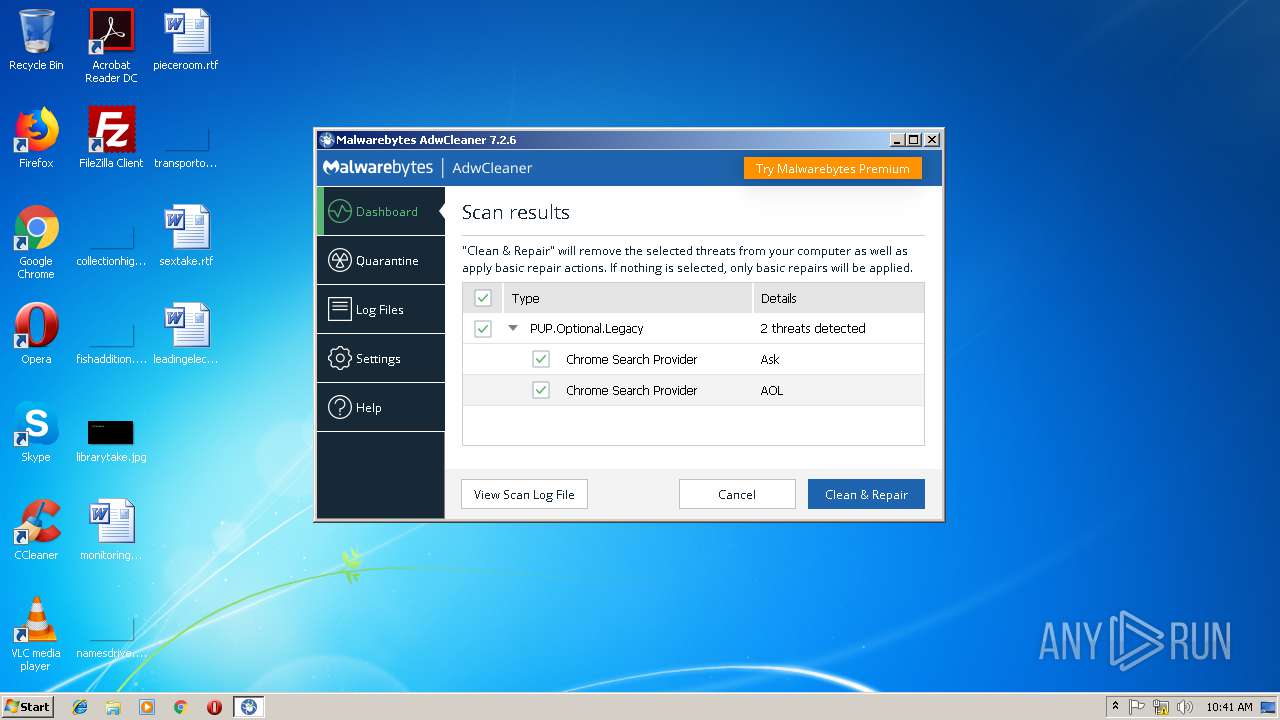Open the network tray icon

(1161, 706)
